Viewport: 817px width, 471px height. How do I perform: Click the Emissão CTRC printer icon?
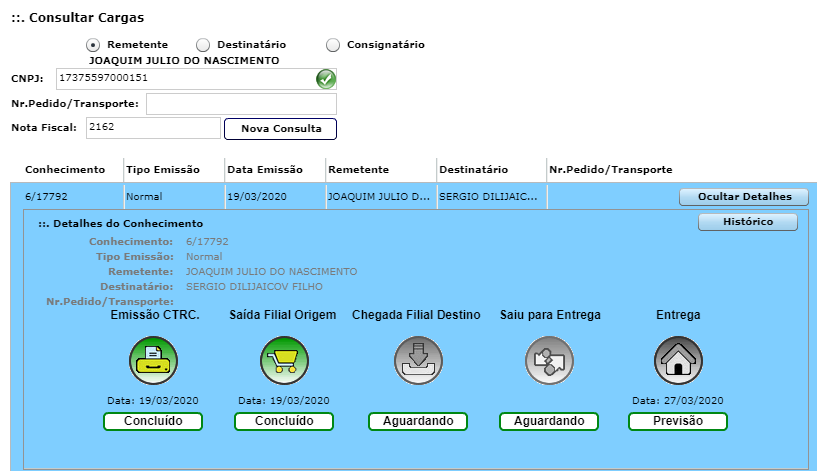pos(154,361)
